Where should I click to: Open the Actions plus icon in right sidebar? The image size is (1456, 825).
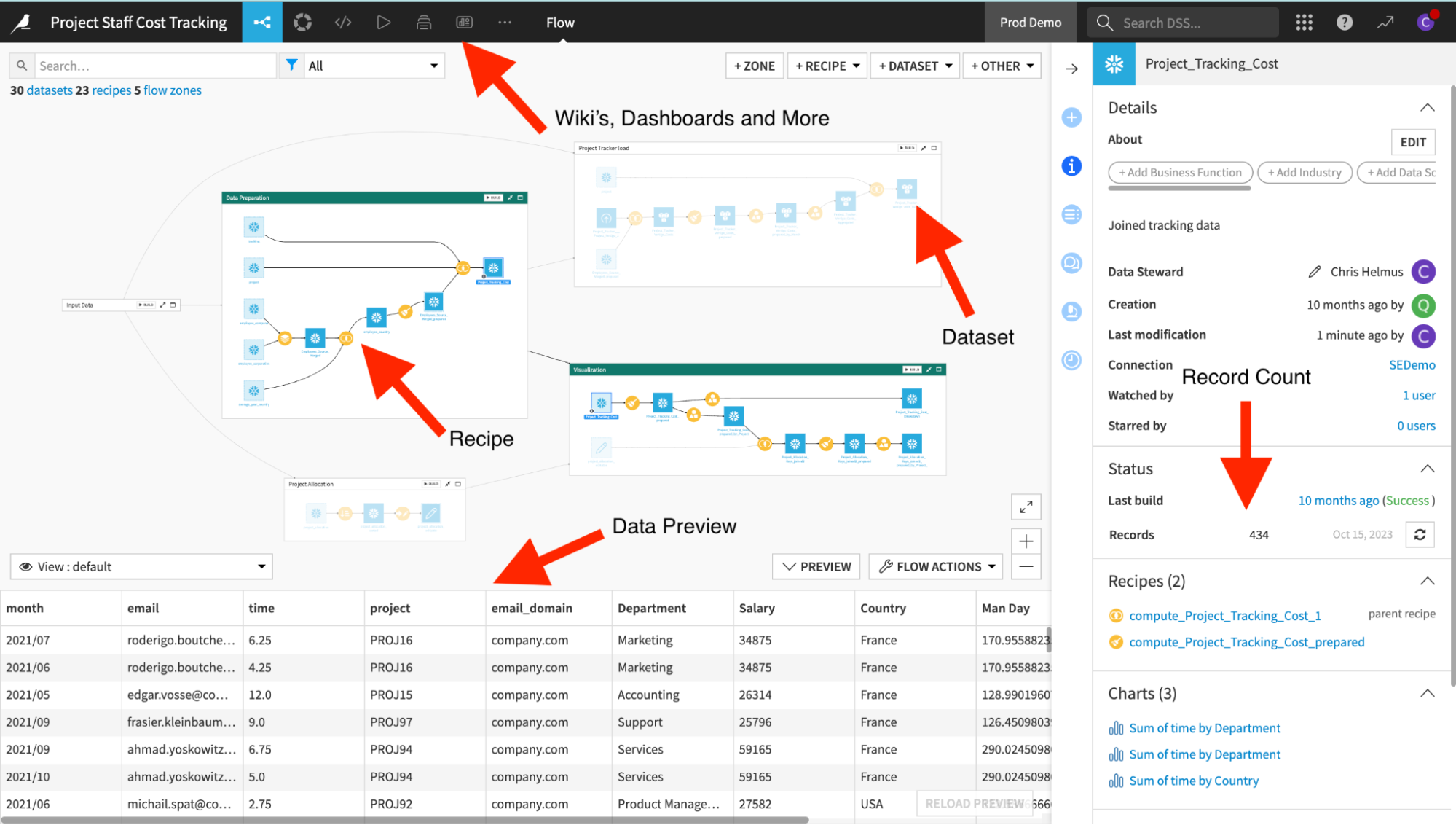[1071, 117]
